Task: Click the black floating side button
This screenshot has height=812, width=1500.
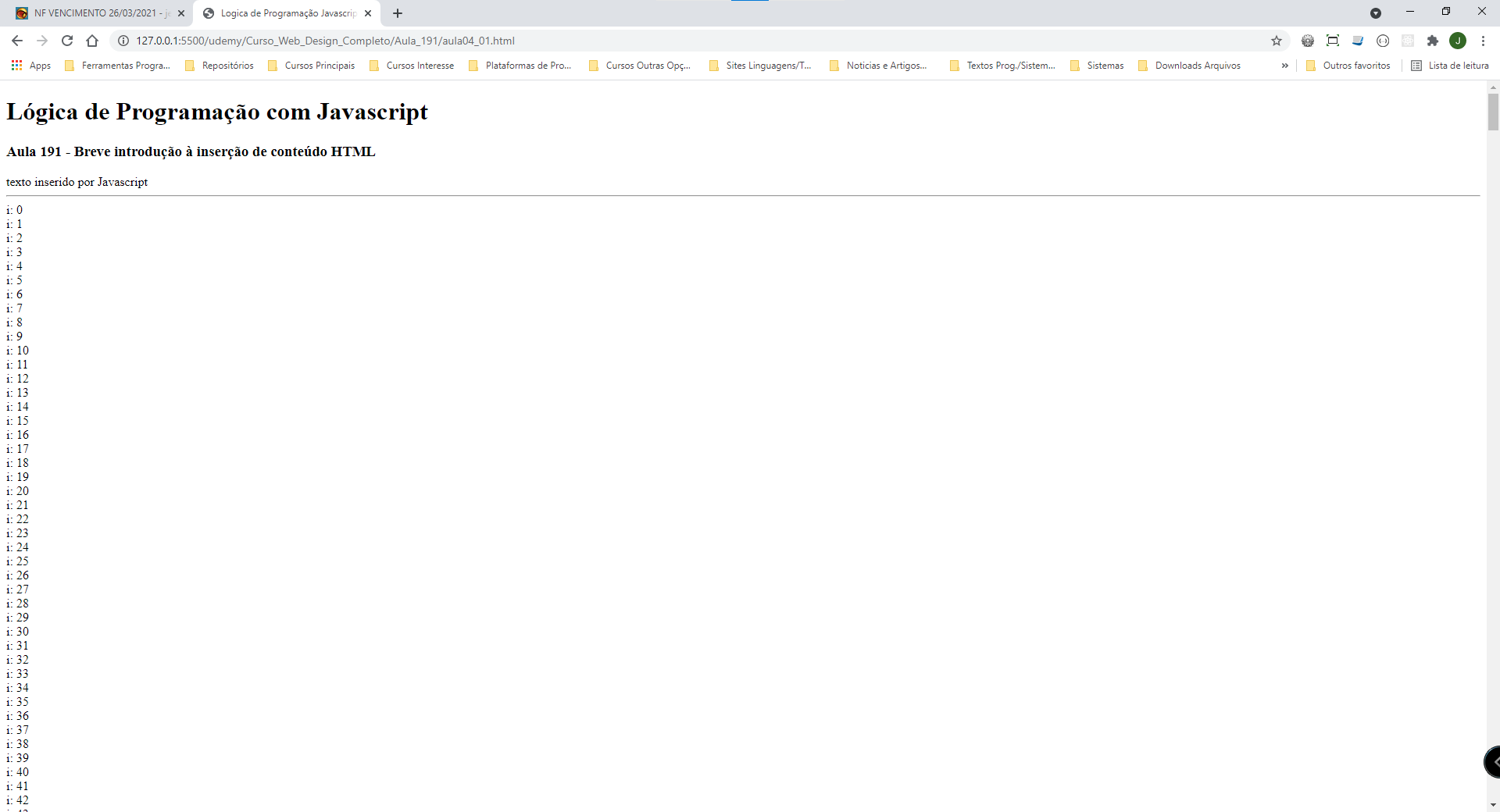Action: (1492, 762)
